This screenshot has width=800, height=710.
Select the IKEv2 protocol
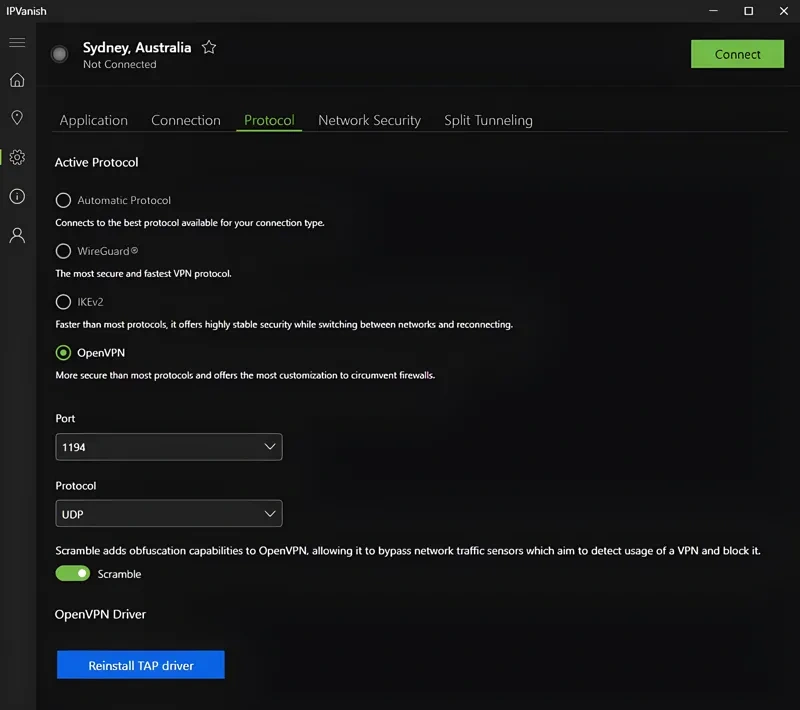pos(63,302)
